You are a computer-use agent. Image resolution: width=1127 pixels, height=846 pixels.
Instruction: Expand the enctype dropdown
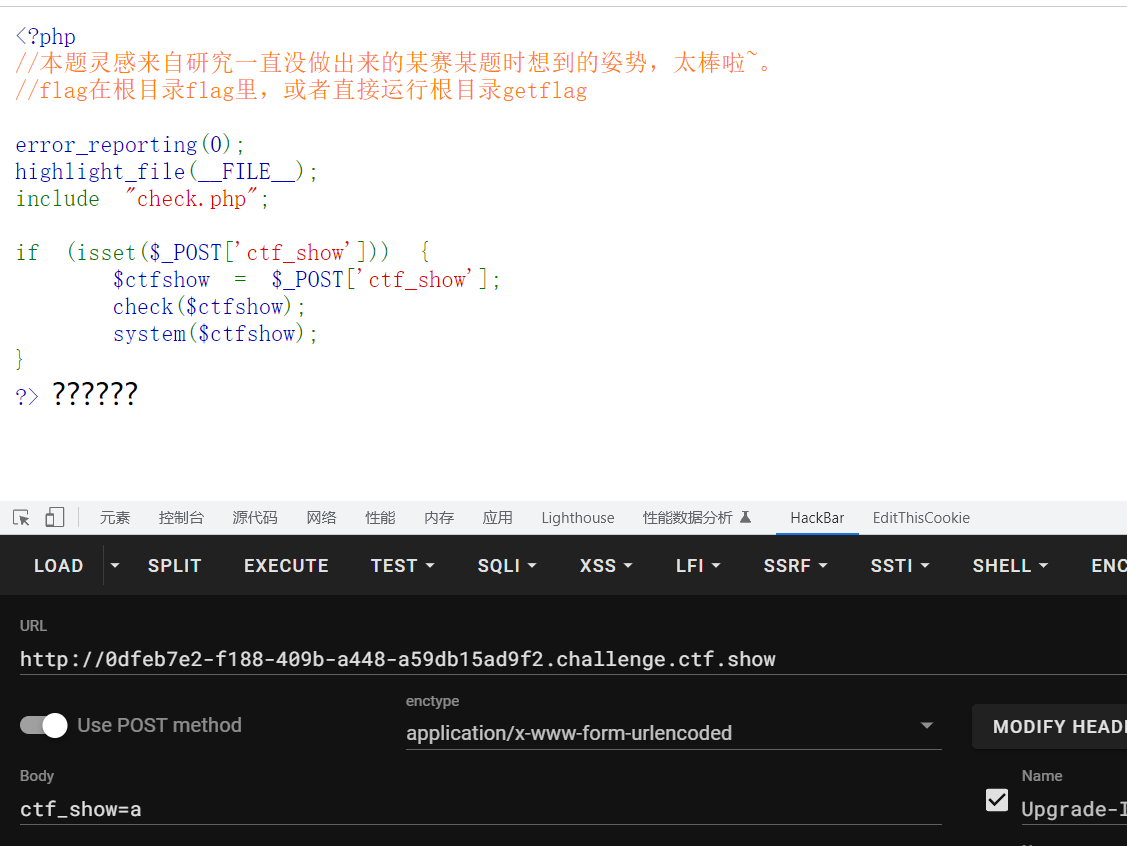pyautogui.click(x=926, y=726)
